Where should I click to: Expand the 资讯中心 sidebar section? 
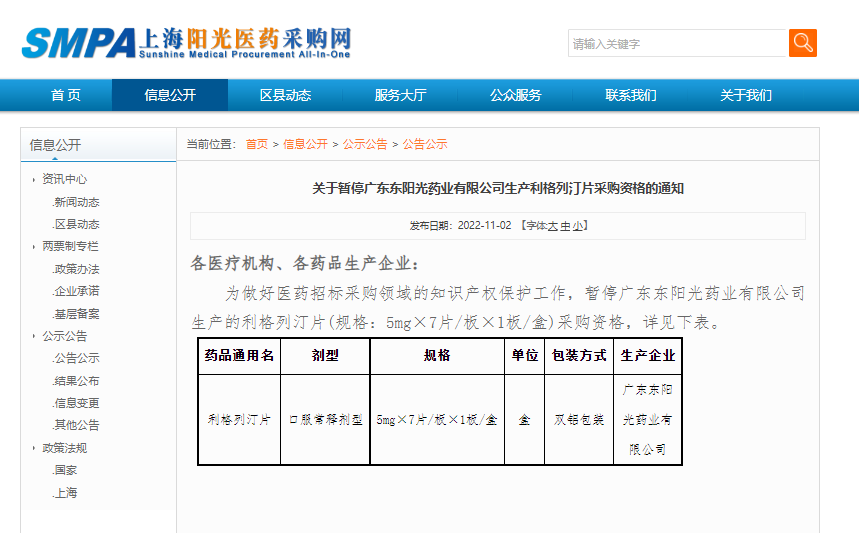pyautogui.click(x=64, y=179)
